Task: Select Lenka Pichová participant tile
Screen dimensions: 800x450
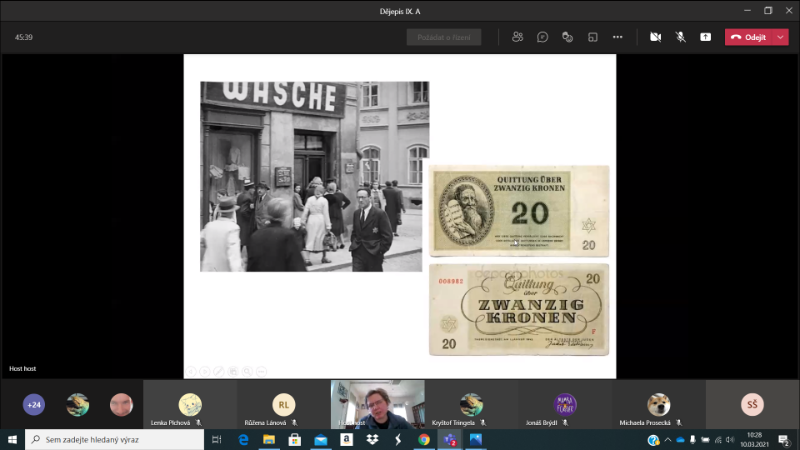Action: 190,405
